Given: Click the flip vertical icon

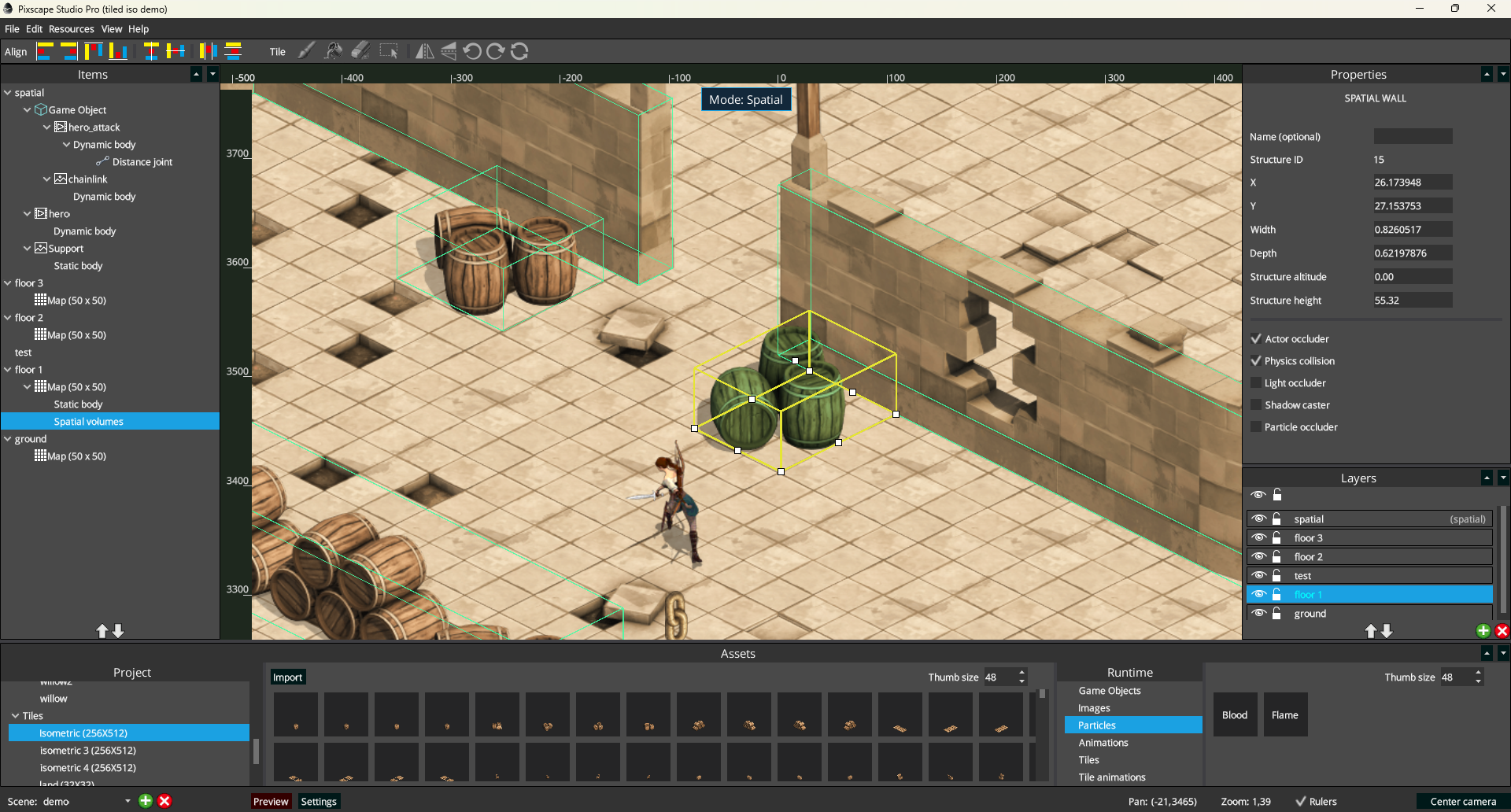Looking at the screenshot, I should pyautogui.click(x=449, y=51).
